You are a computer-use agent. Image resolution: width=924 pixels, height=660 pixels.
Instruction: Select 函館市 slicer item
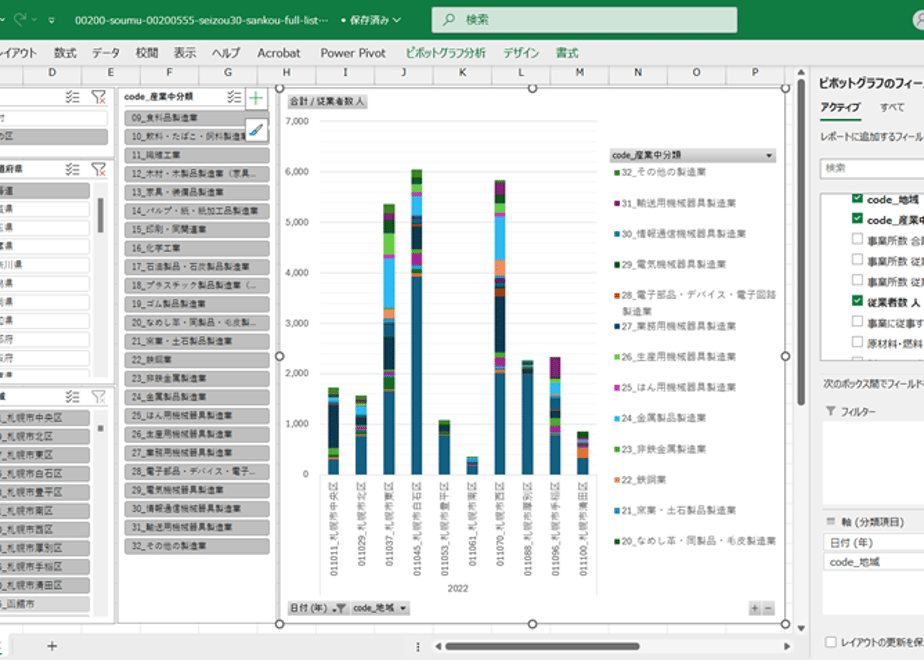[x=45, y=604]
